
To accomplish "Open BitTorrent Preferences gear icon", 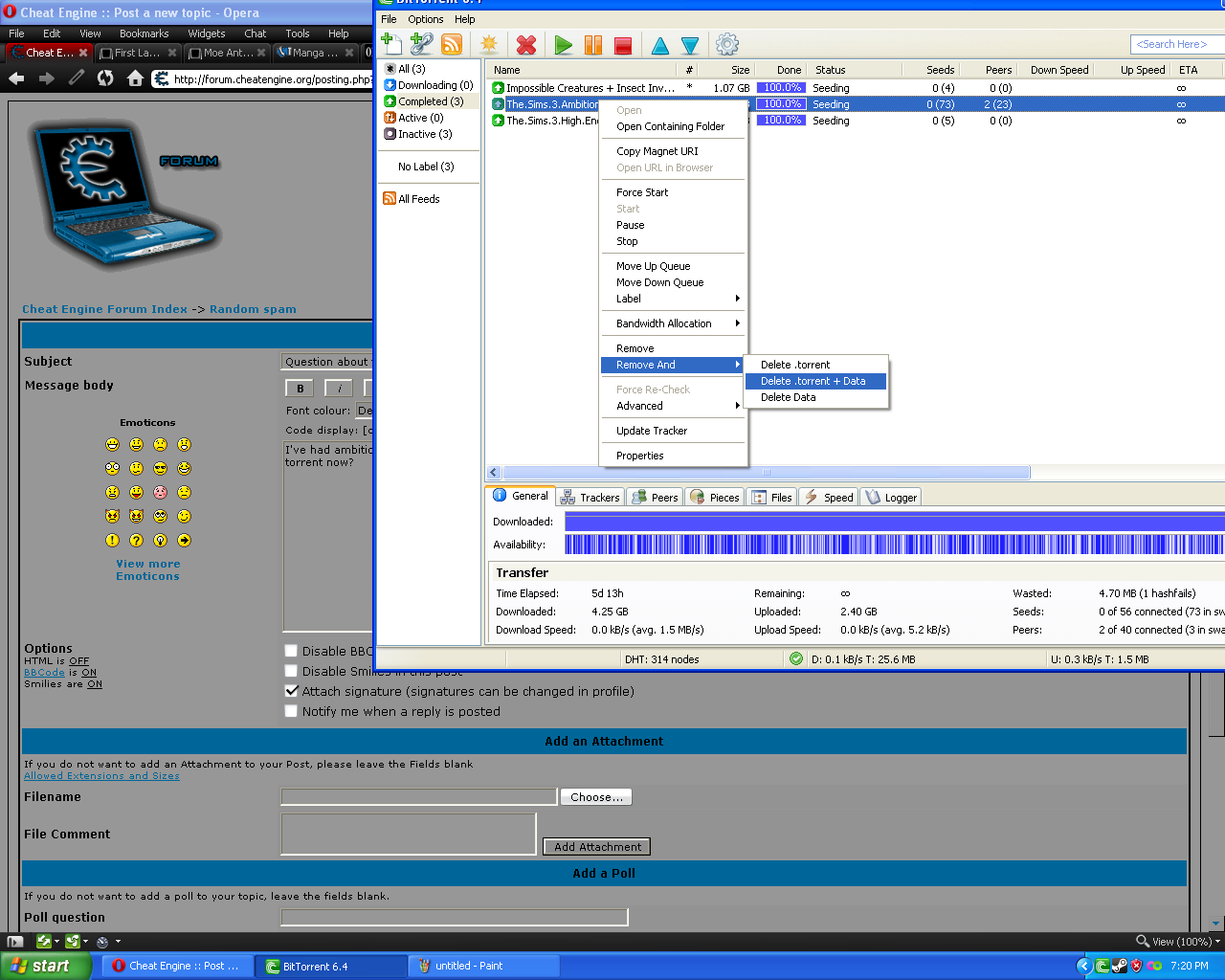I will pos(727,44).
